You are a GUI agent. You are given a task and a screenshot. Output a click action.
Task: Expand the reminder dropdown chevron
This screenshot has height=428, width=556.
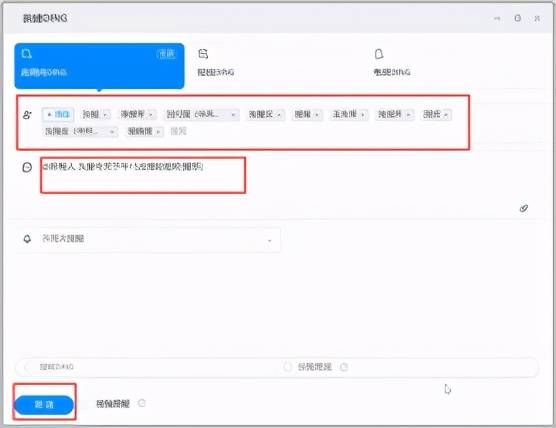pos(269,241)
